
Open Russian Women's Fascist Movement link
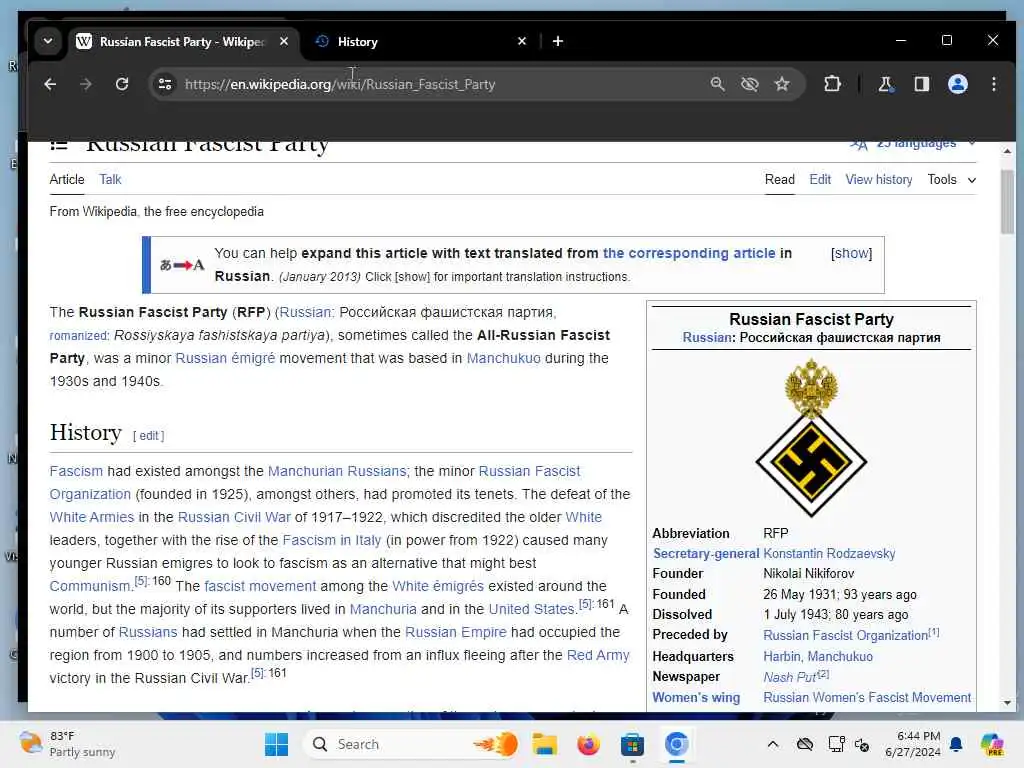pyautogui.click(x=867, y=697)
